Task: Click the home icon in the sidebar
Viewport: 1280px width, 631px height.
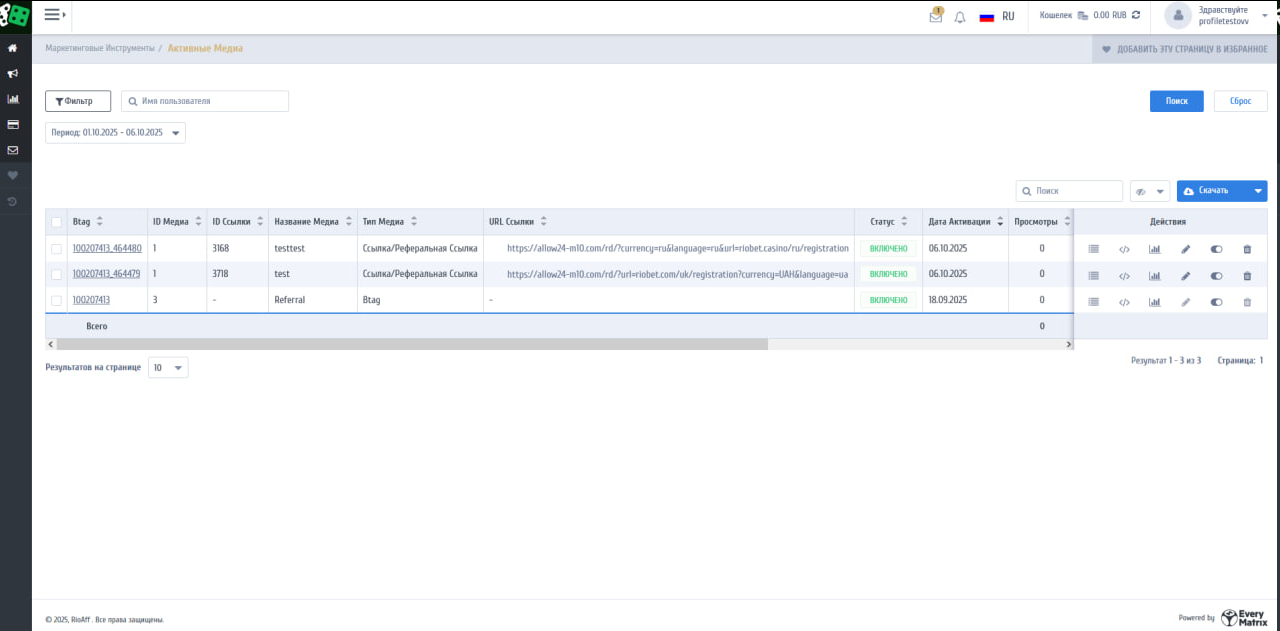Action: (x=13, y=48)
